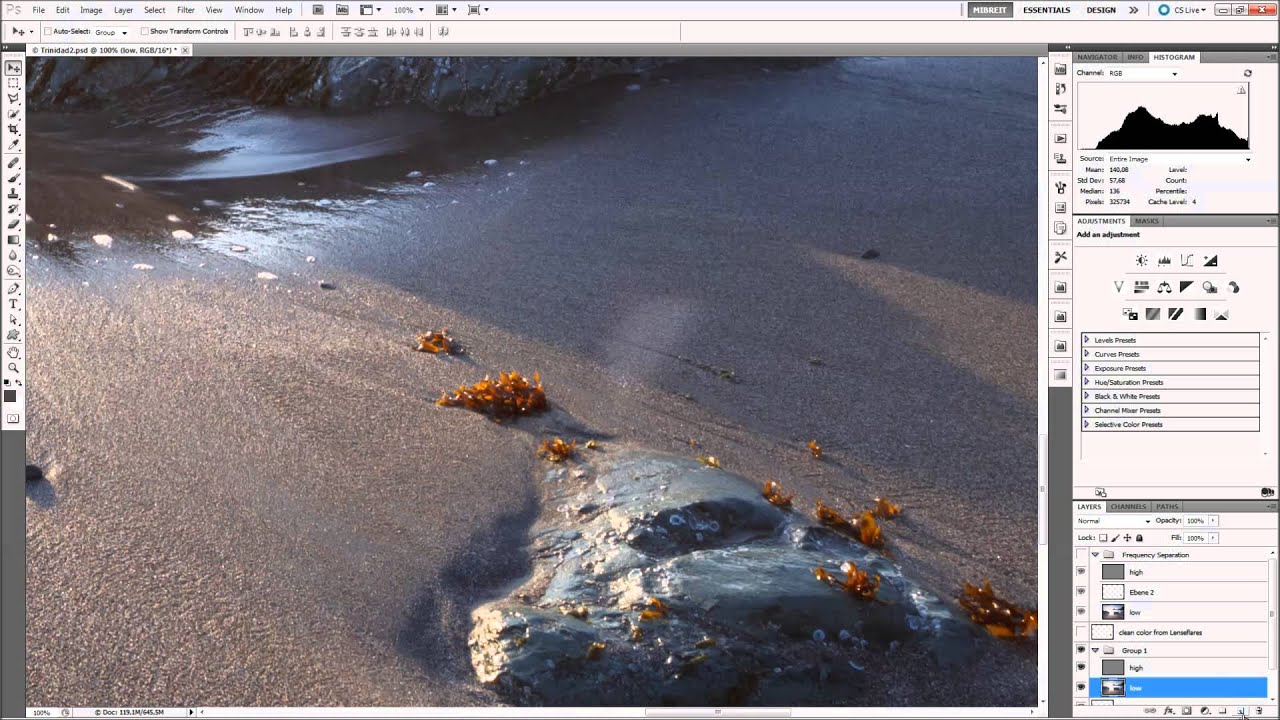Select the Polygonal Lasso tool

click(14, 99)
